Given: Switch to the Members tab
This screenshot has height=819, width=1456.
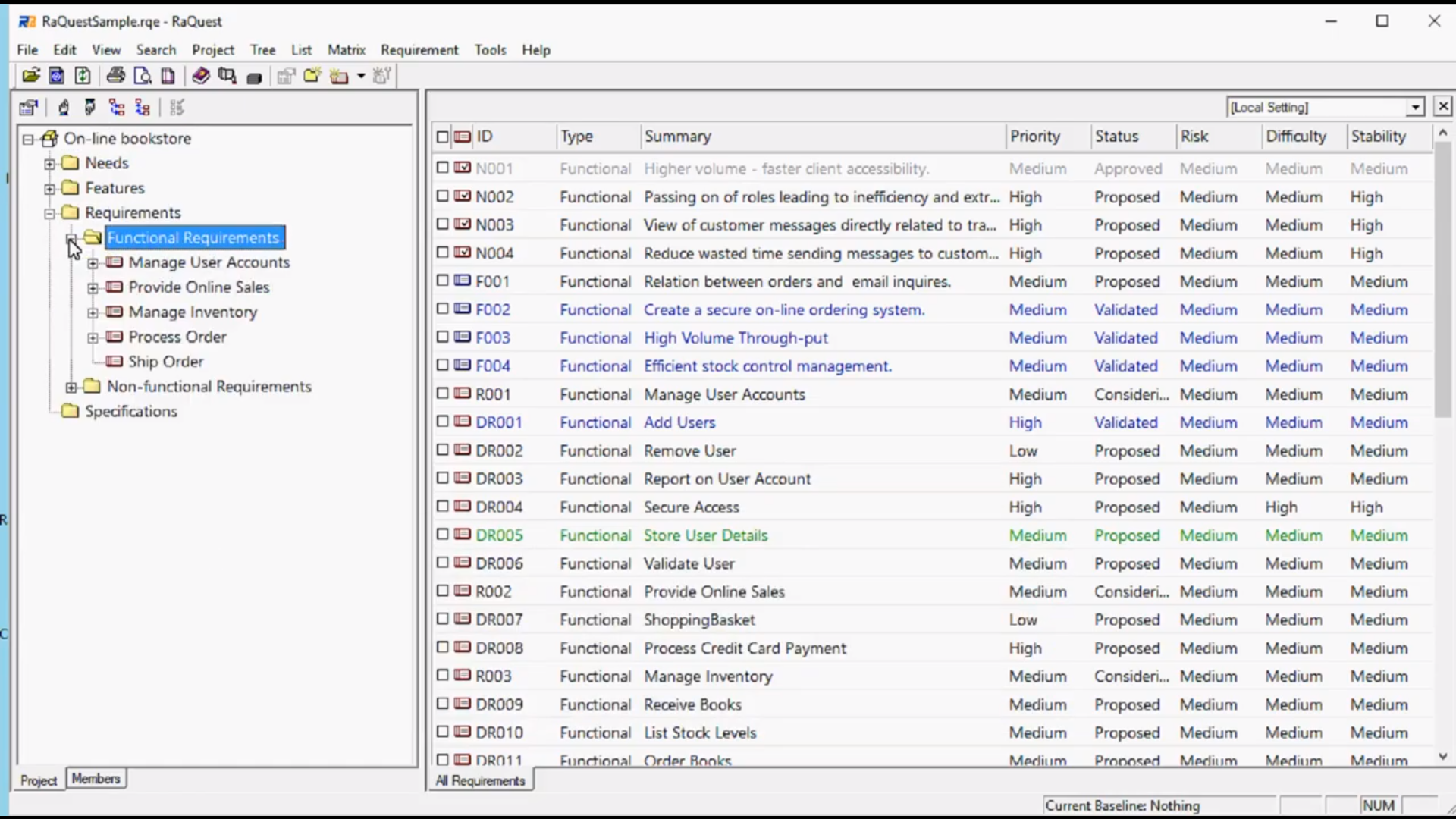Looking at the screenshot, I should (96, 779).
